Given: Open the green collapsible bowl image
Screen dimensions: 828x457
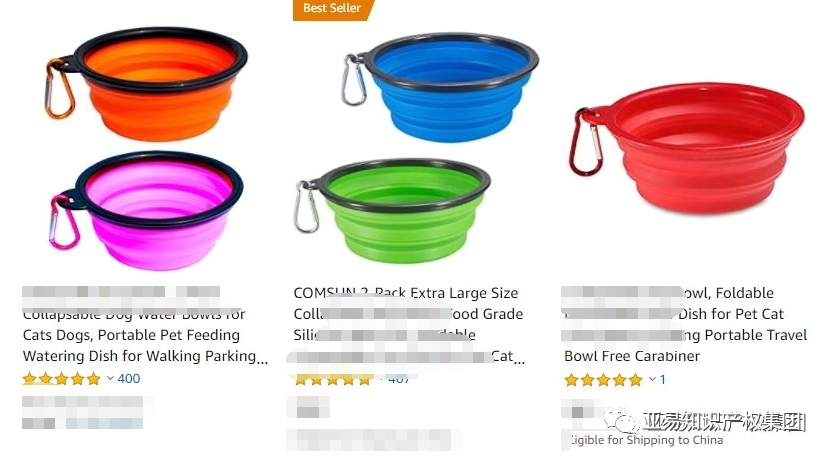Looking at the screenshot, I should [392, 210].
